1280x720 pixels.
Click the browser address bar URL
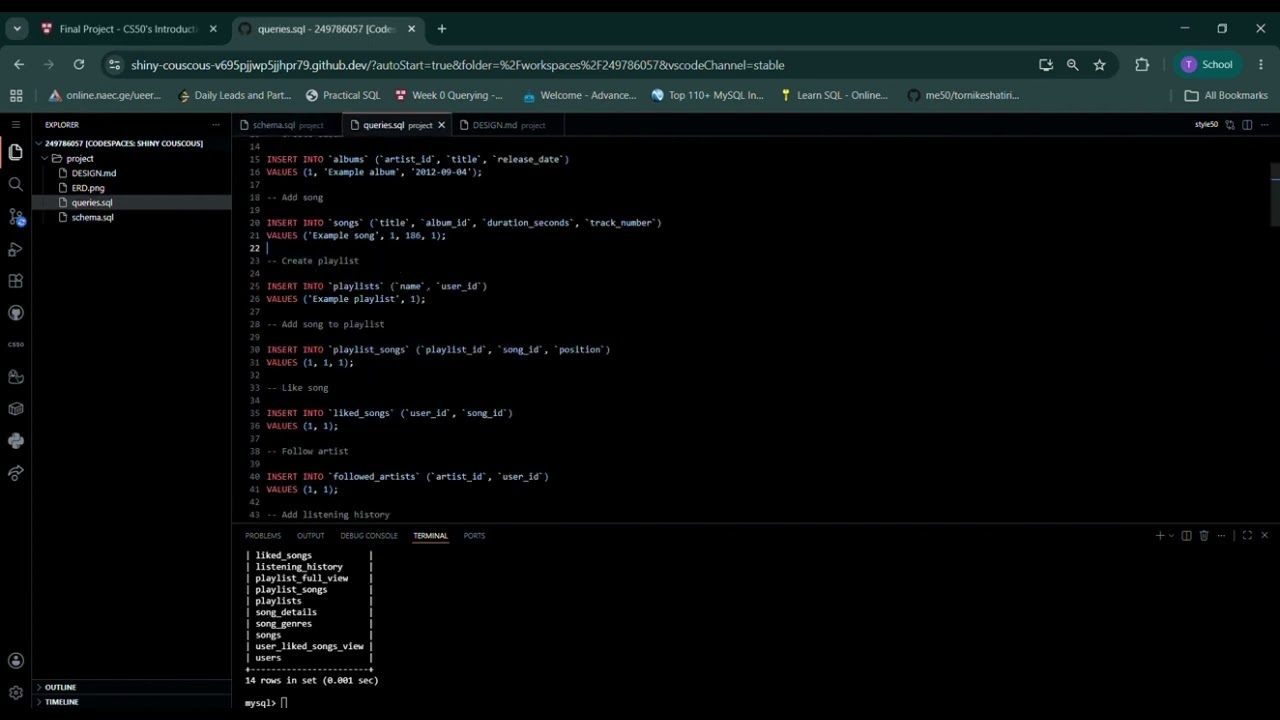point(457,65)
